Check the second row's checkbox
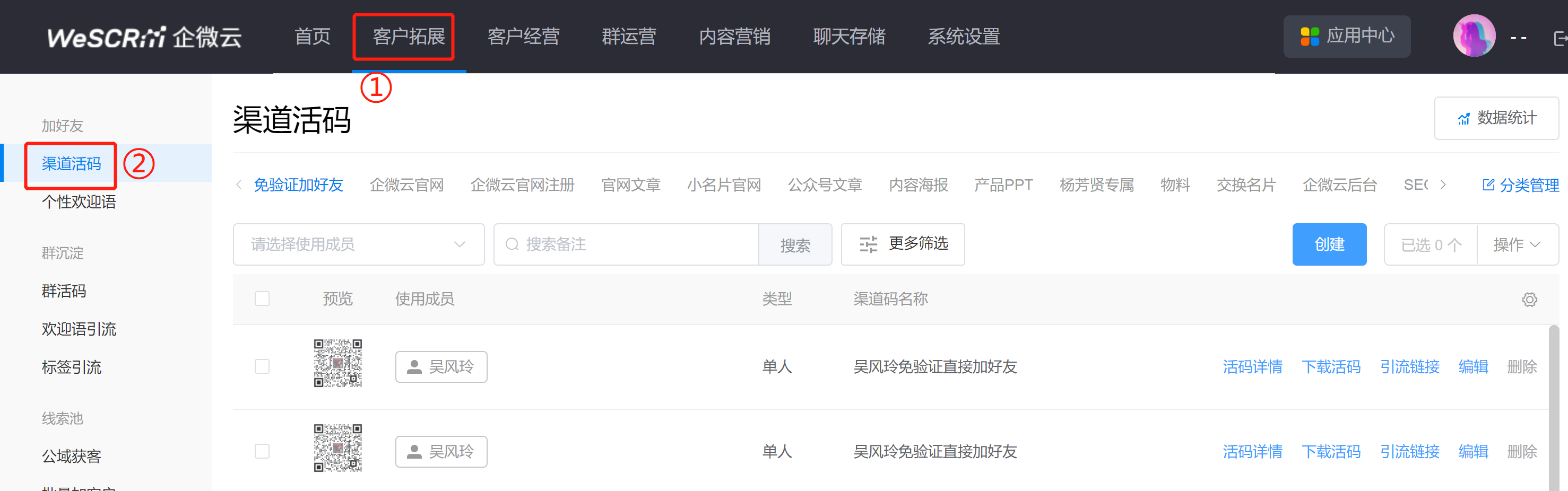 (262, 451)
